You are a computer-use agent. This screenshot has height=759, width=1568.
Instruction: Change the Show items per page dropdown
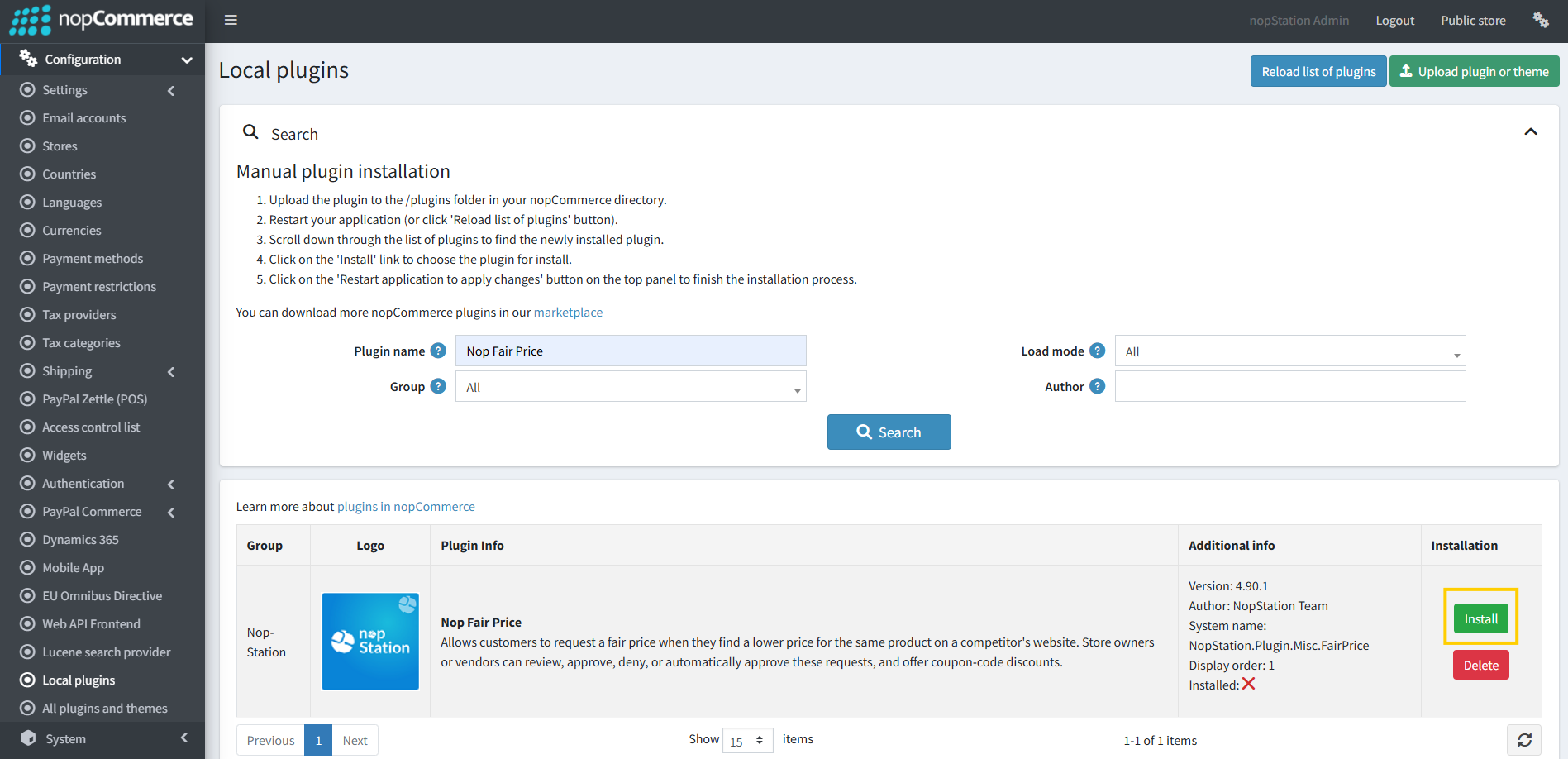[x=747, y=741]
